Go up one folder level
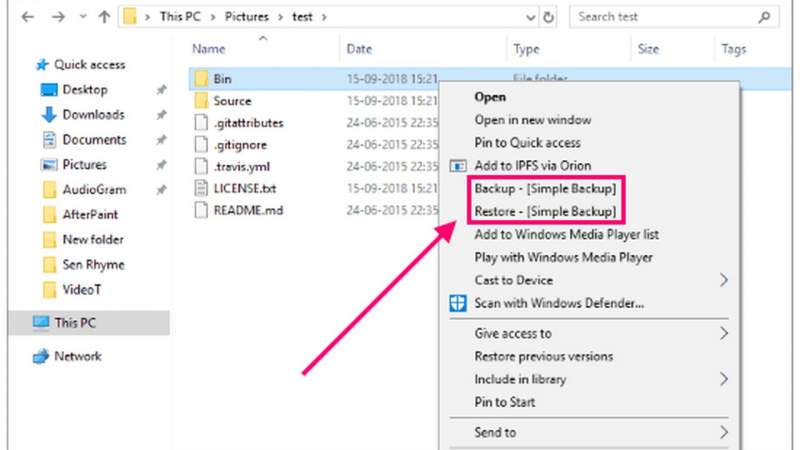Viewport: 800px width, 450px height. [x=105, y=17]
